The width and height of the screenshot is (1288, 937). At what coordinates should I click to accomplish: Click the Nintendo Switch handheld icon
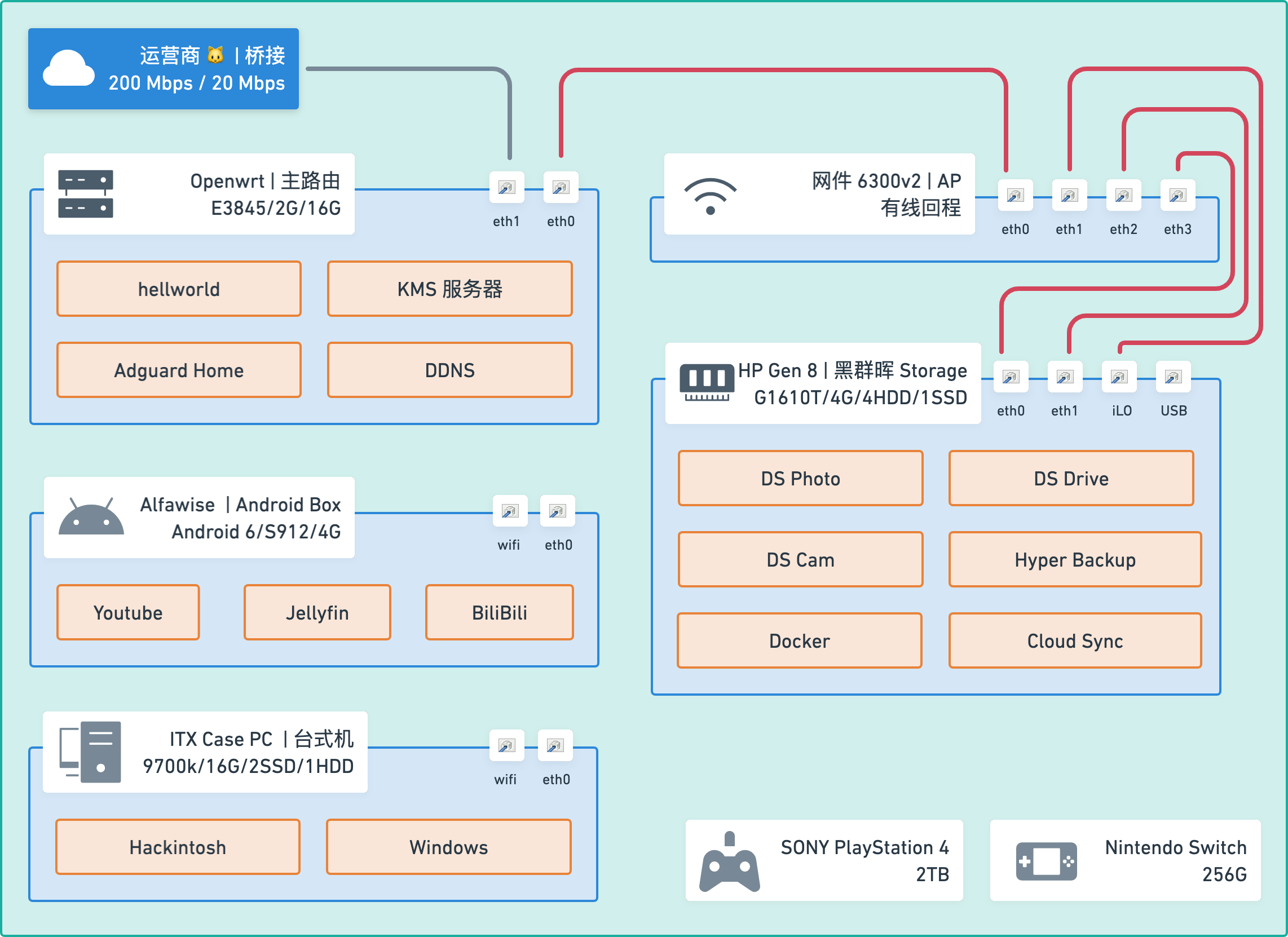click(1046, 861)
